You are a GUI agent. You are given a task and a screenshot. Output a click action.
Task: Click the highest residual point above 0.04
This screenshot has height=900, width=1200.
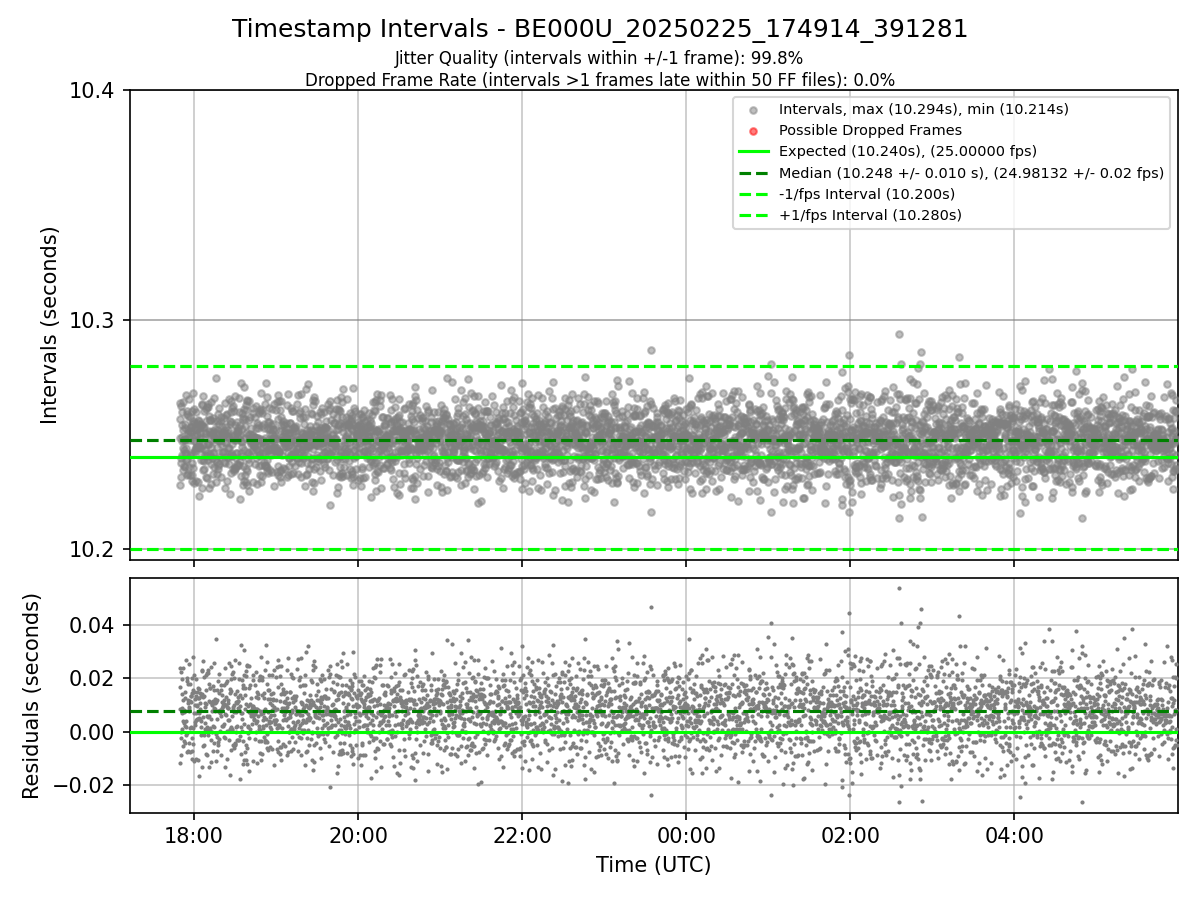point(899,588)
